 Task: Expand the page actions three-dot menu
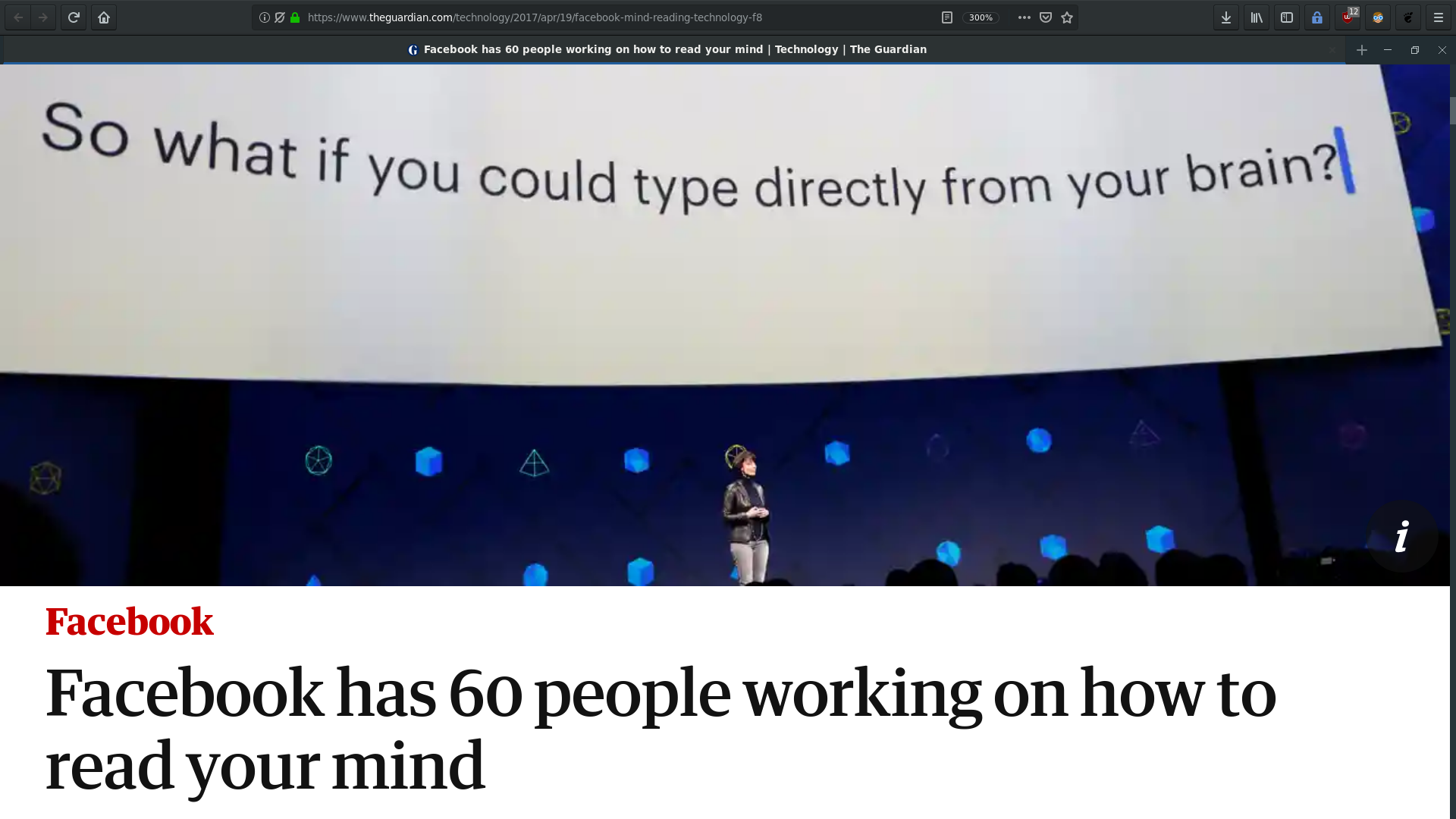1025,17
